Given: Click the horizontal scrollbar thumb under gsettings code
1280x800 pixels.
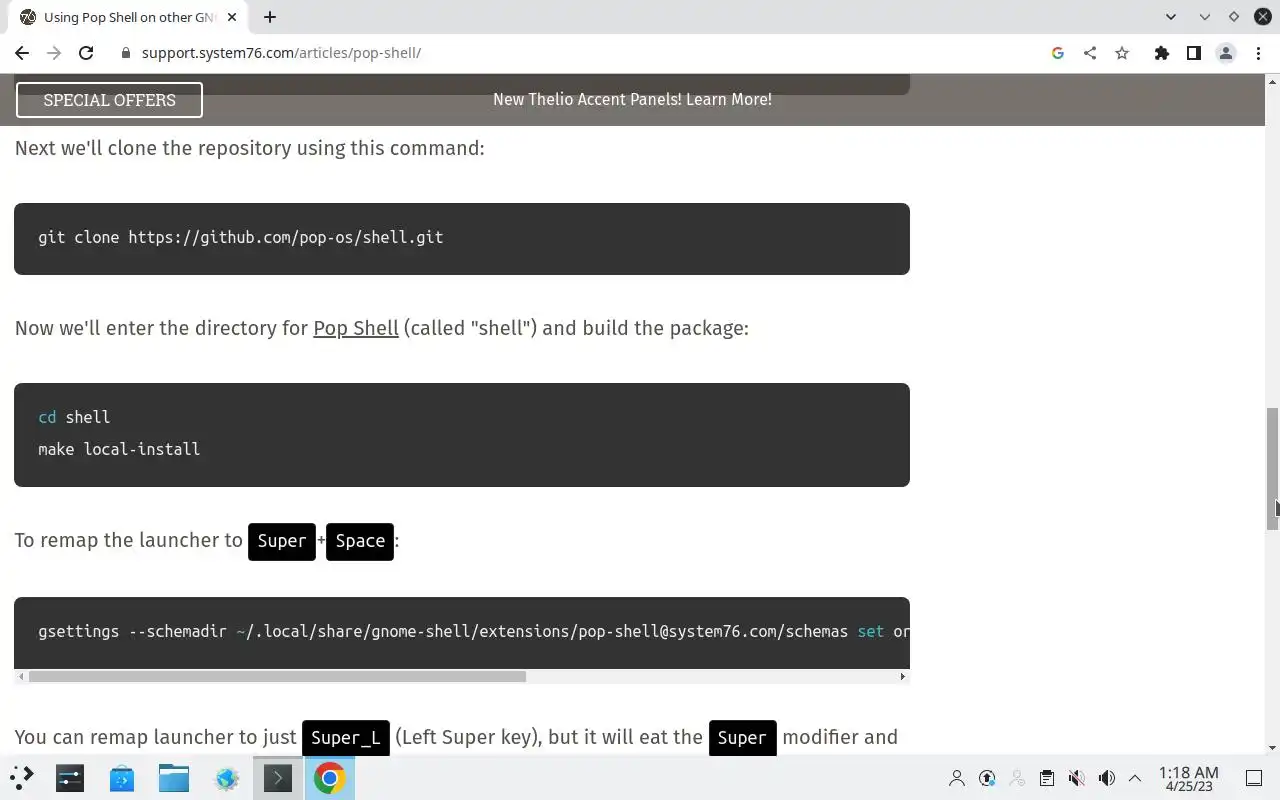Looking at the screenshot, I should click(277, 676).
